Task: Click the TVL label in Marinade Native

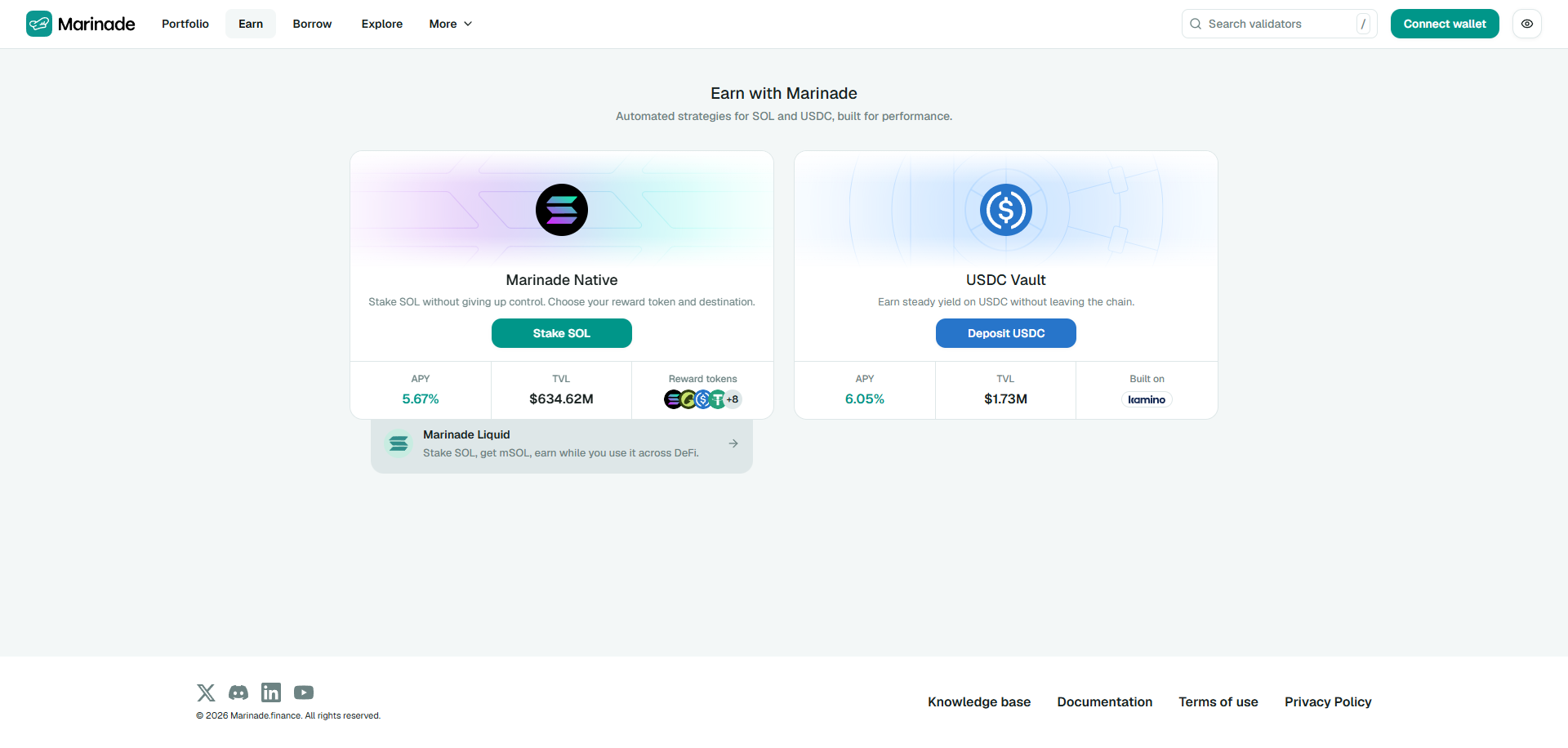Action: pos(561,379)
